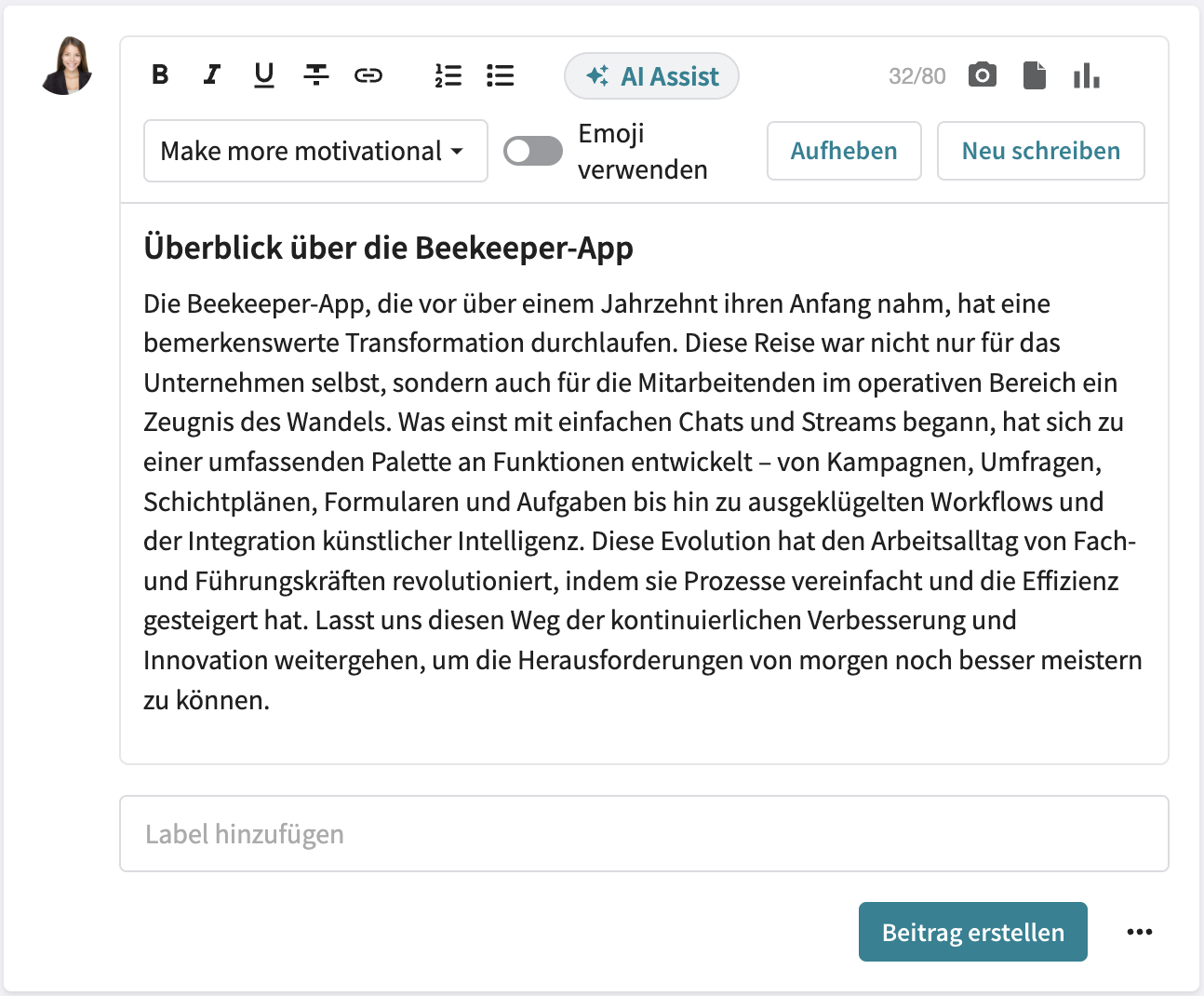Insert a hyperlink
This screenshot has height=996, width=1204.
point(368,75)
